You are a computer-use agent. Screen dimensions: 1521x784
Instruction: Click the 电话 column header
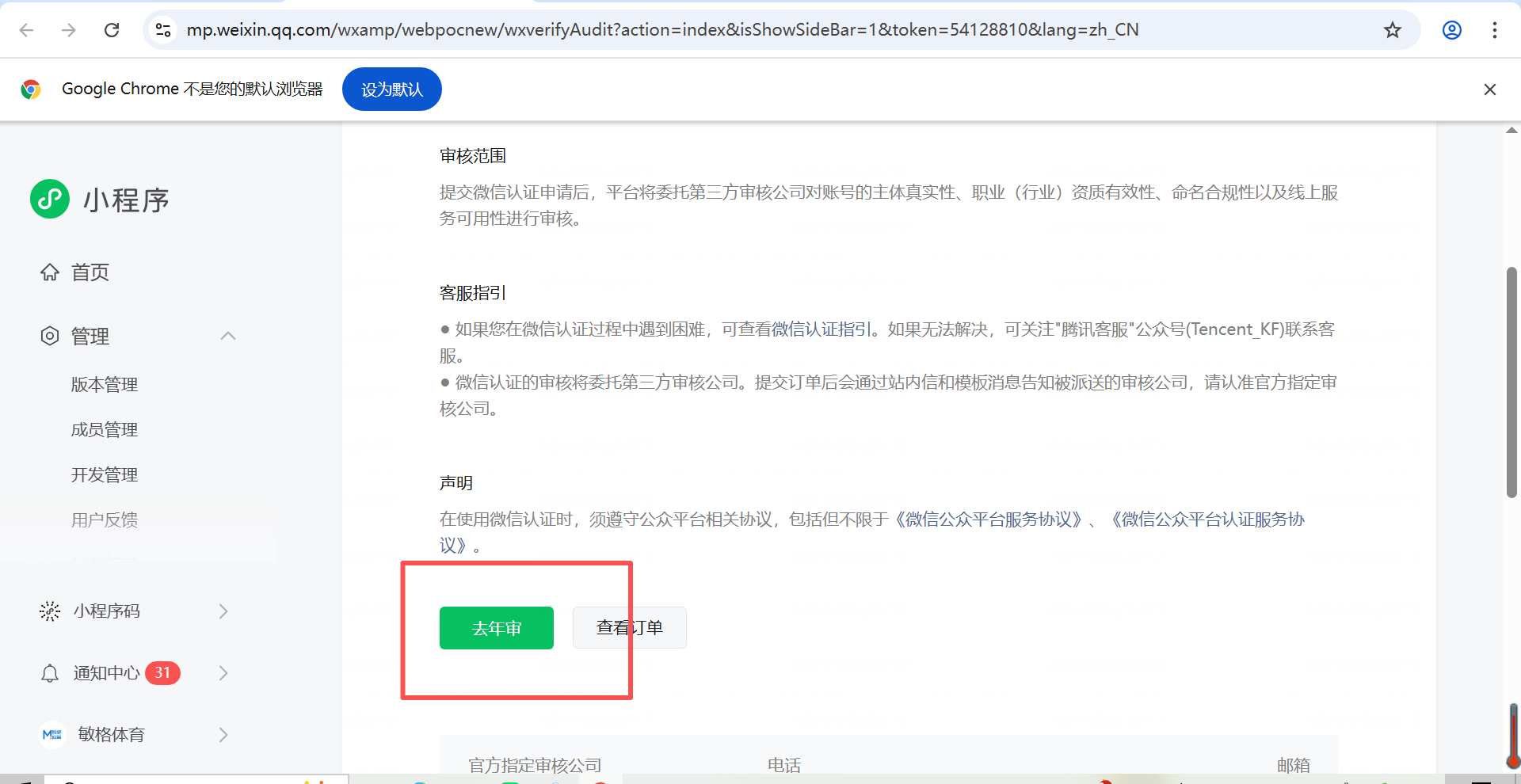click(784, 765)
